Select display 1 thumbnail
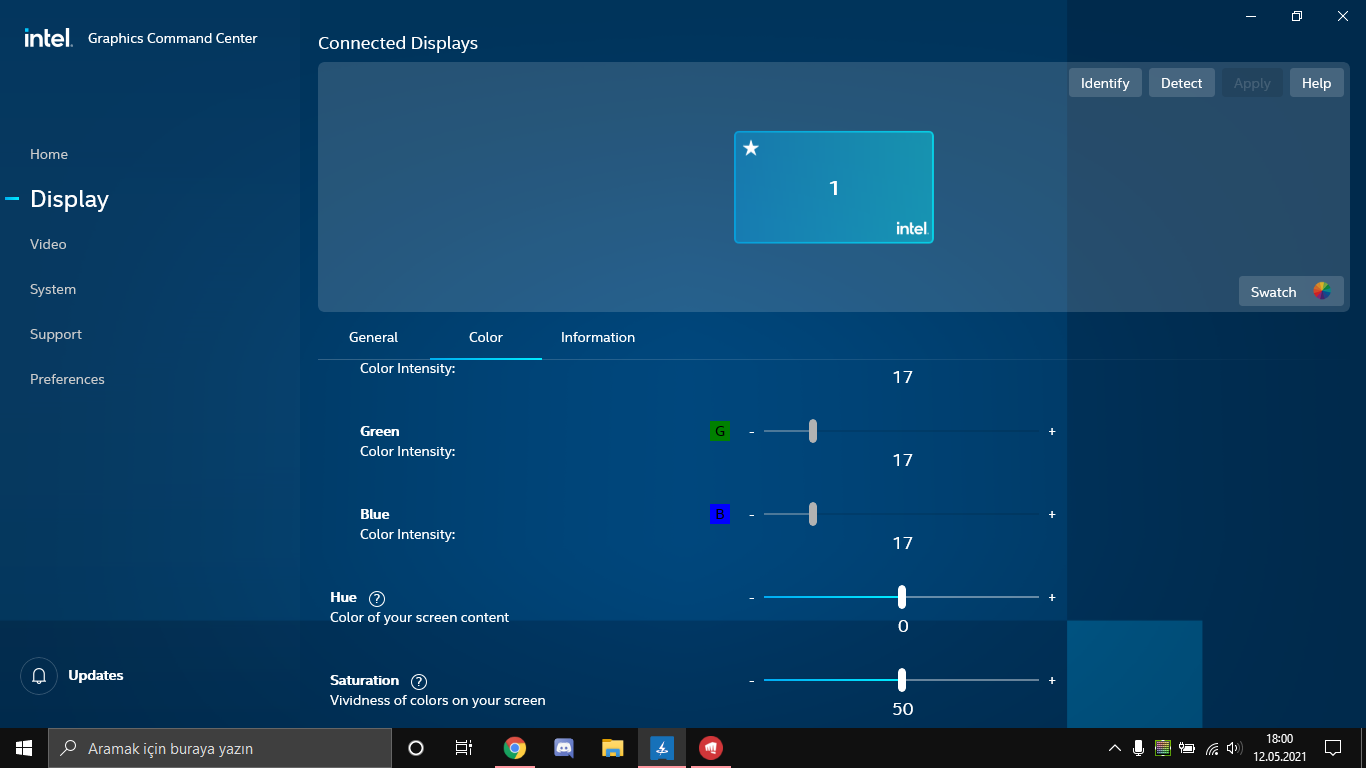Image resolution: width=1366 pixels, height=768 pixels. pyautogui.click(x=834, y=187)
